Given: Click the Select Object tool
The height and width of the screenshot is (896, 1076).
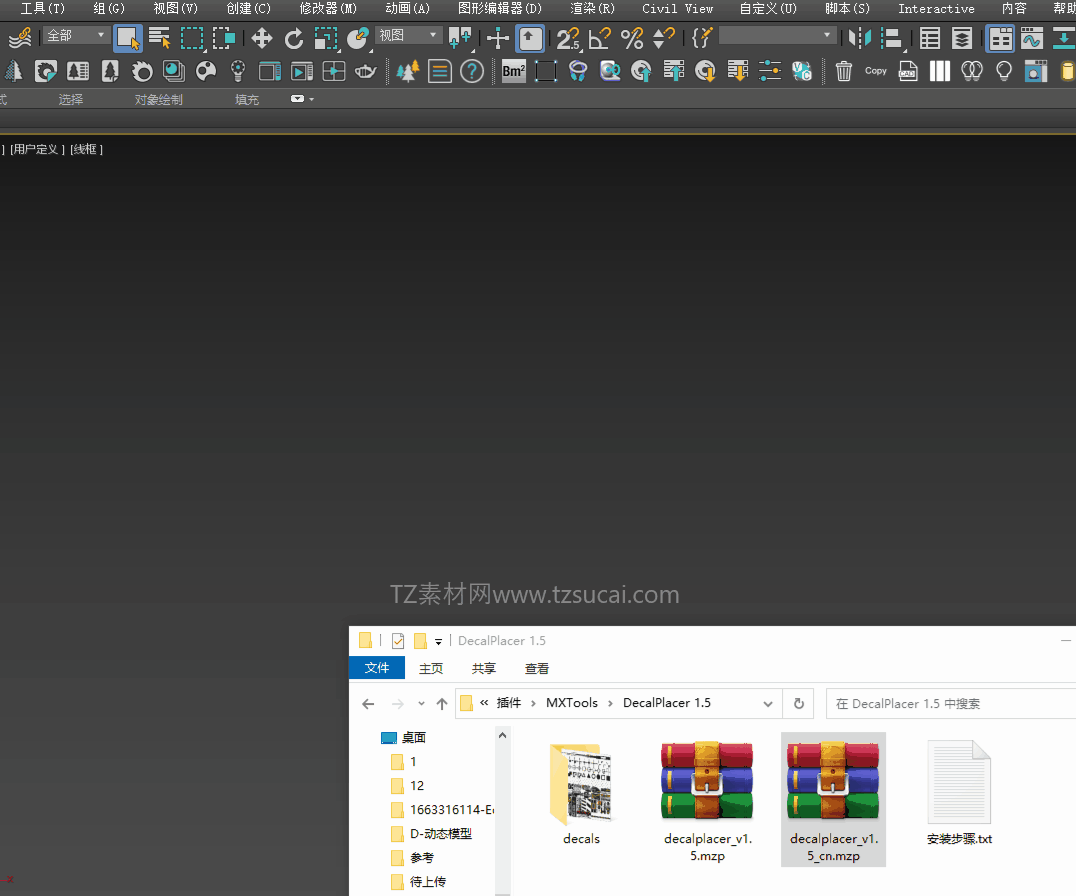Looking at the screenshot, I should coord(127,39).
